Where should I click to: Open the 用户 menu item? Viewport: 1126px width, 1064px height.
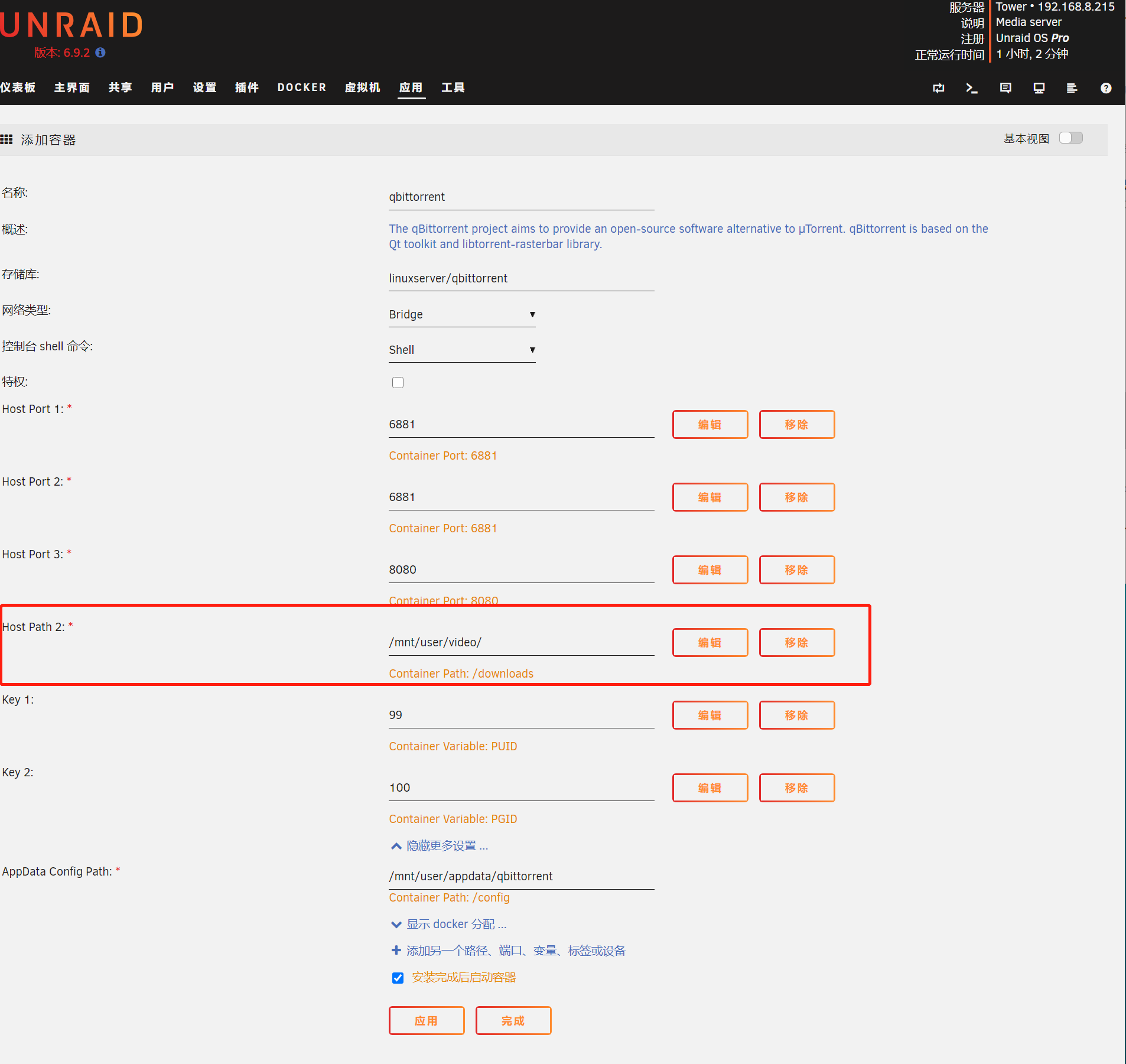[x=162, y=87]
